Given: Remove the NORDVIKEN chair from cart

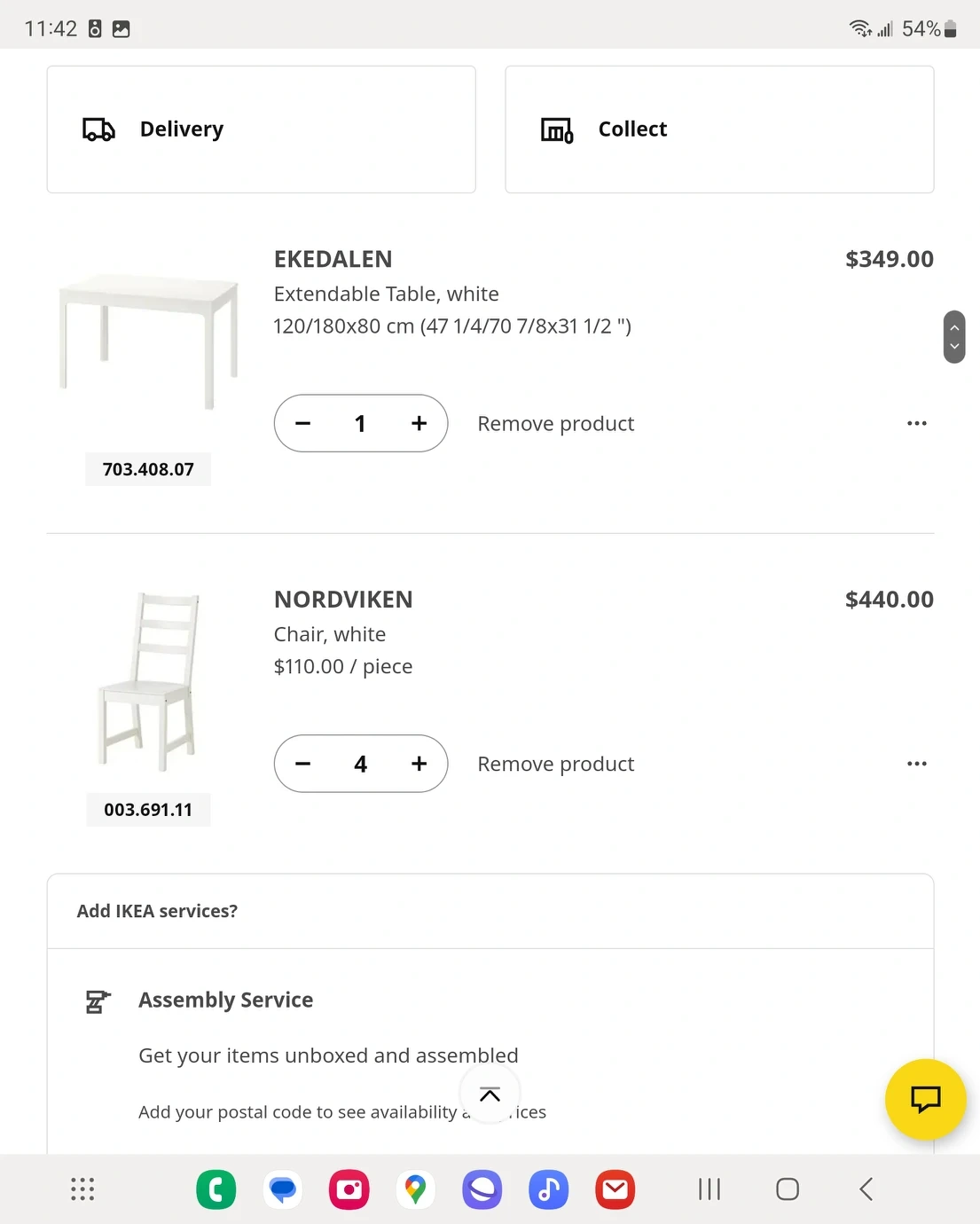Looking at the screenshot, I should (x=555, y=764).
